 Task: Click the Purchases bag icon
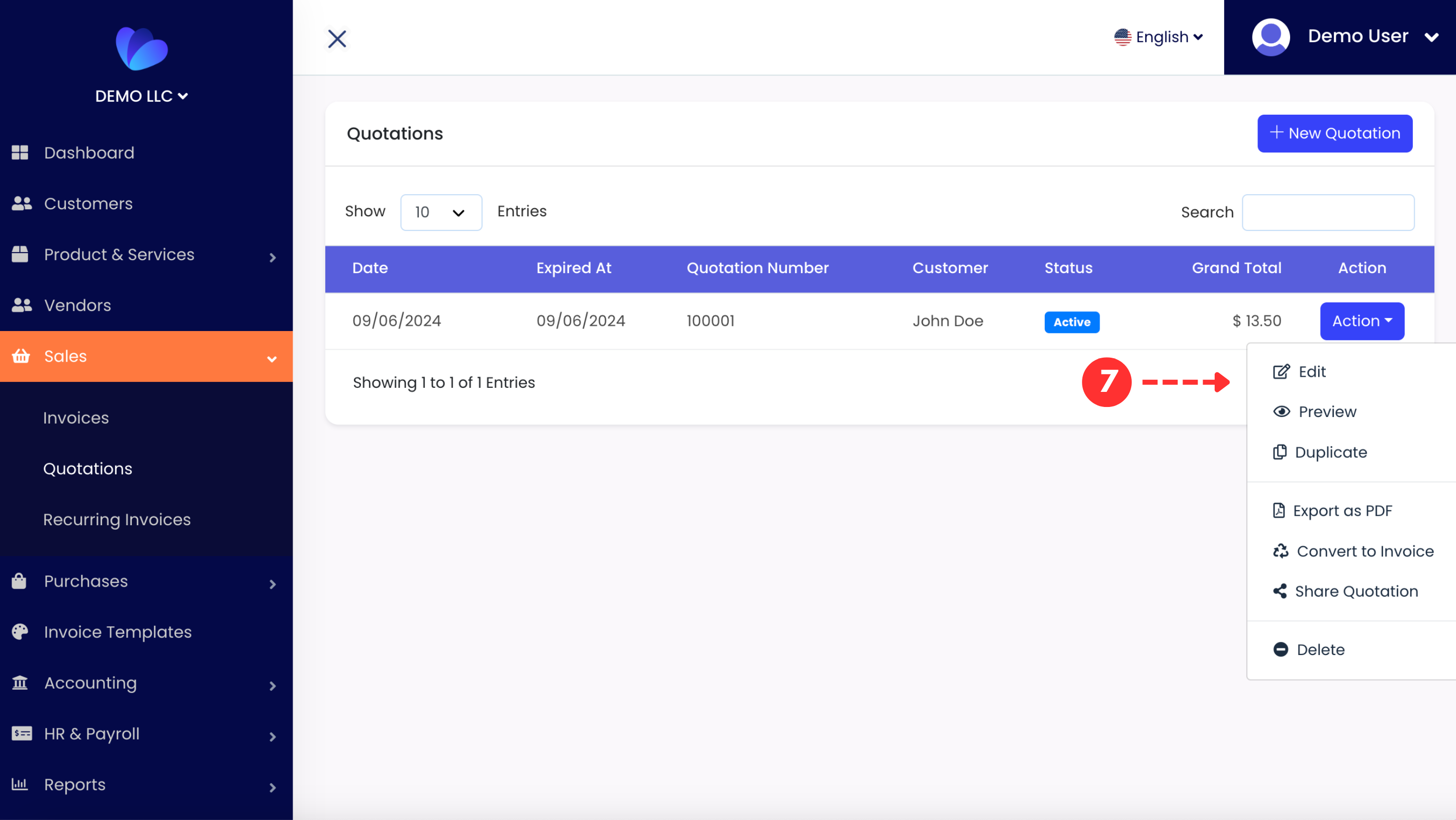click(x=19, y=581)
